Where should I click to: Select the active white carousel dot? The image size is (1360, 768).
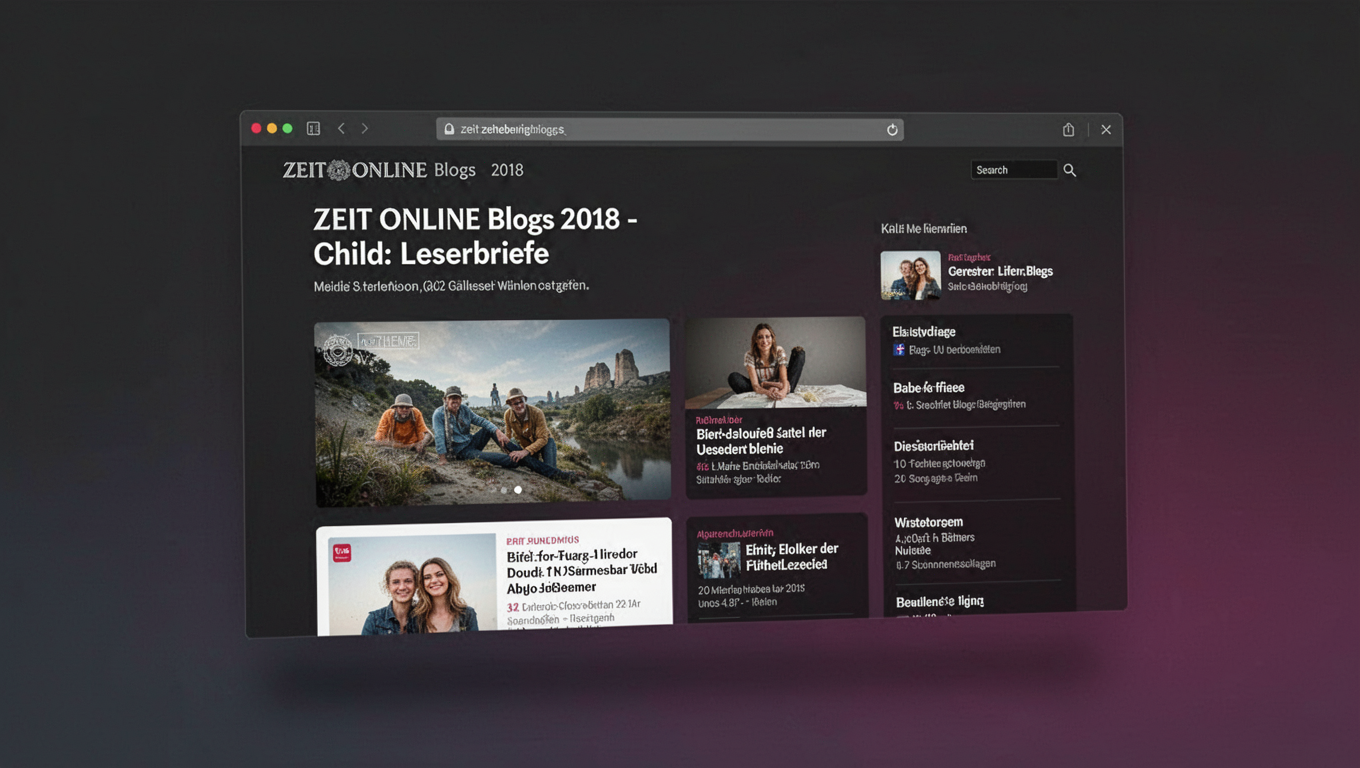point(518,490)
